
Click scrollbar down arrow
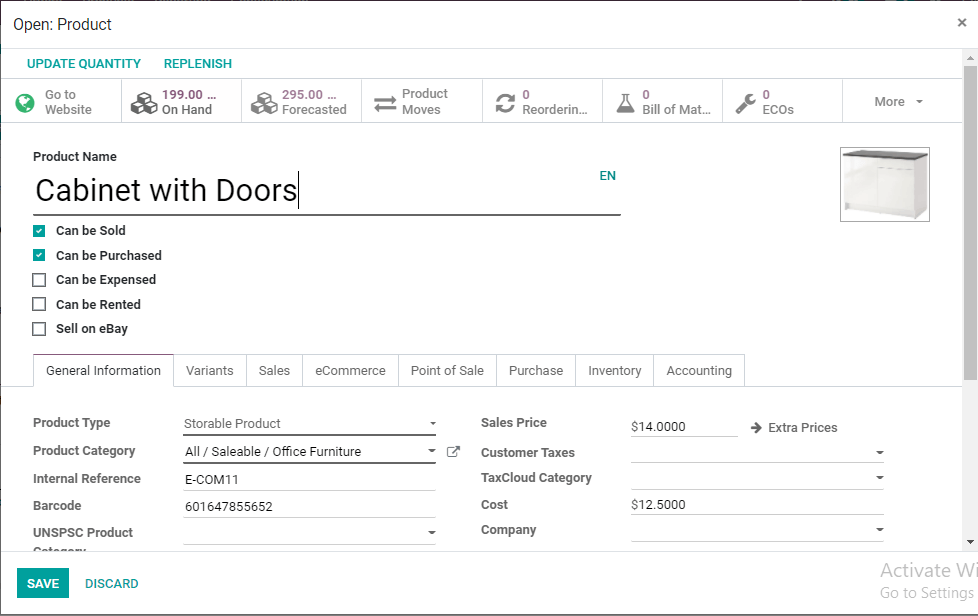[970, 542]
